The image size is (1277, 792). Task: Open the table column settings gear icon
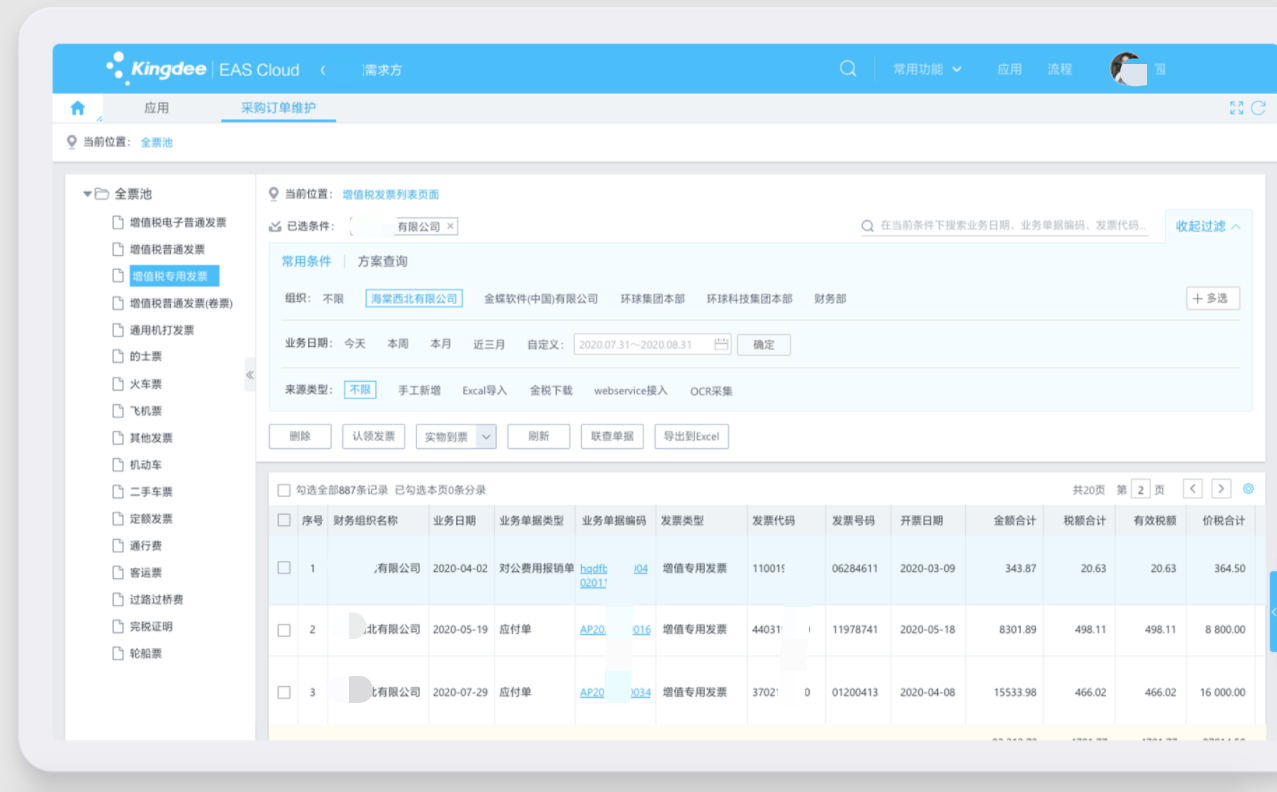pyautogui.click(x=1248, y=488)
